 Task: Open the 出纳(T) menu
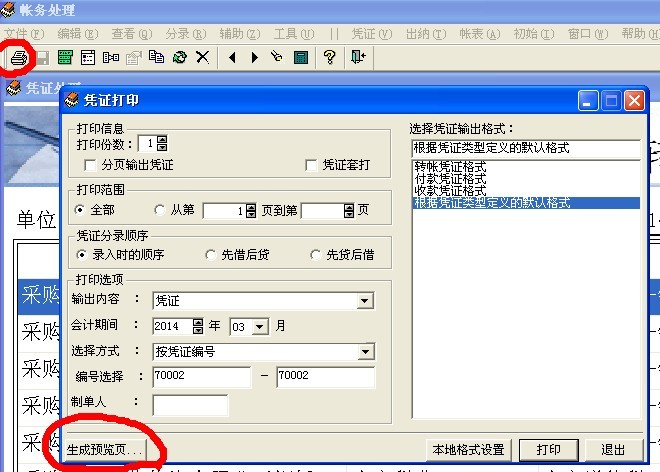(426, 34)
